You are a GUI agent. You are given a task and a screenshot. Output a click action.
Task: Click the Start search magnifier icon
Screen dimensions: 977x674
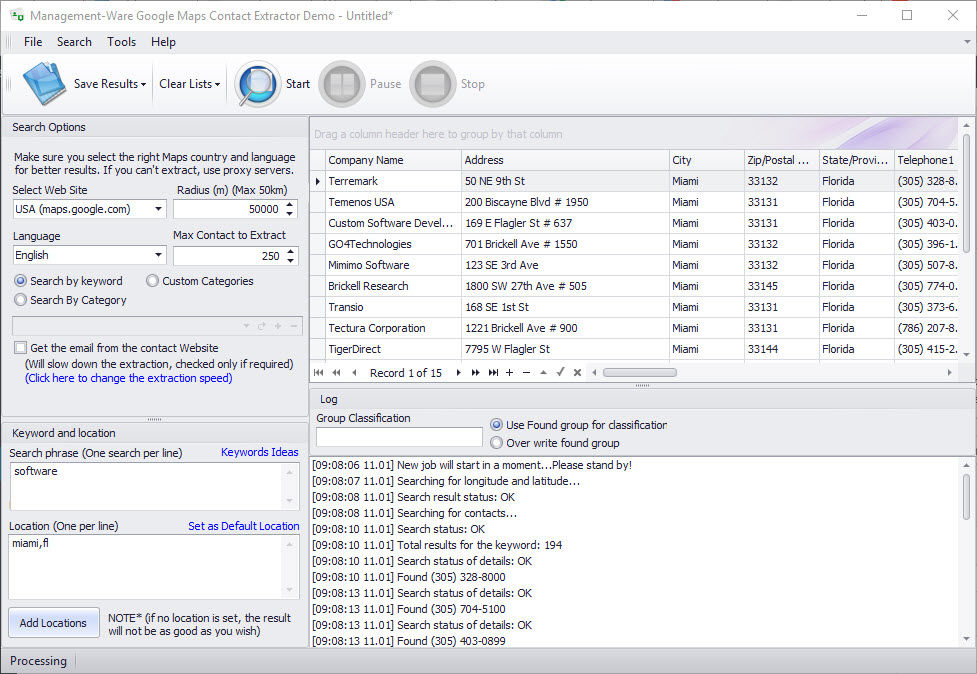coord(258,84)
